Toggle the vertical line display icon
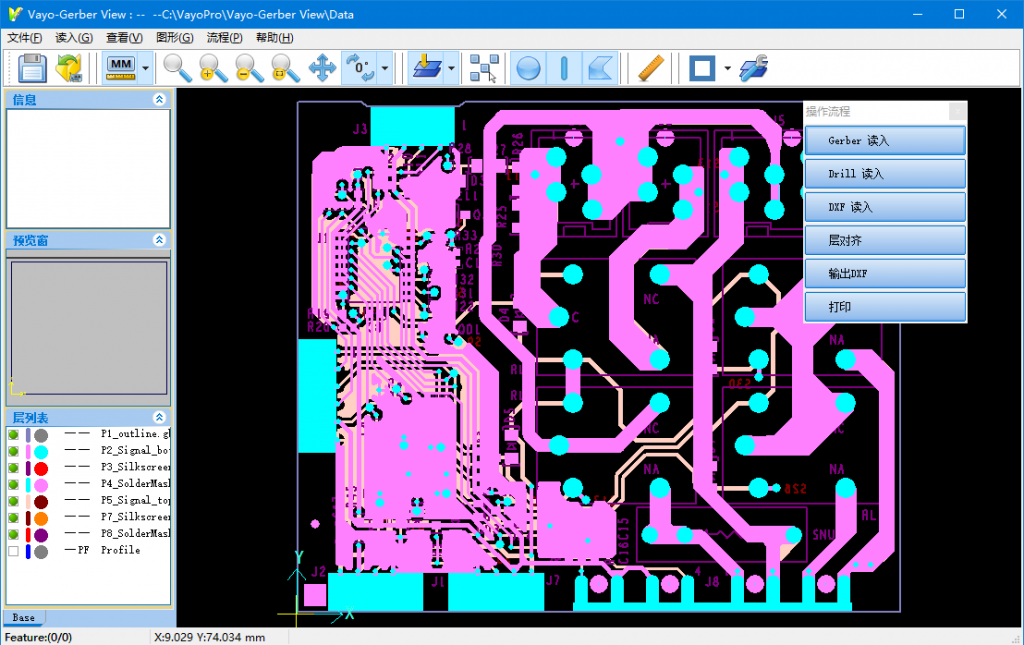This screenshot has height=645, width=1024. (x=564, y=68)
